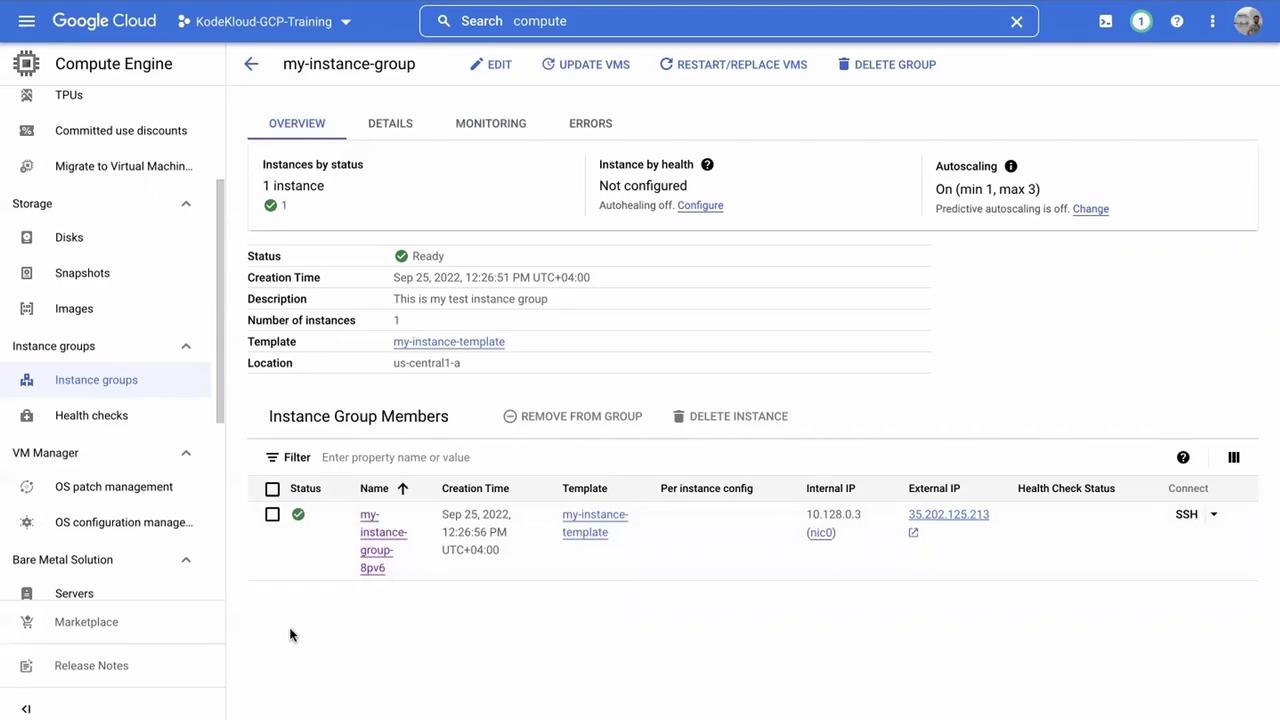Sort by Name column arrow

[x=403, y=489]
